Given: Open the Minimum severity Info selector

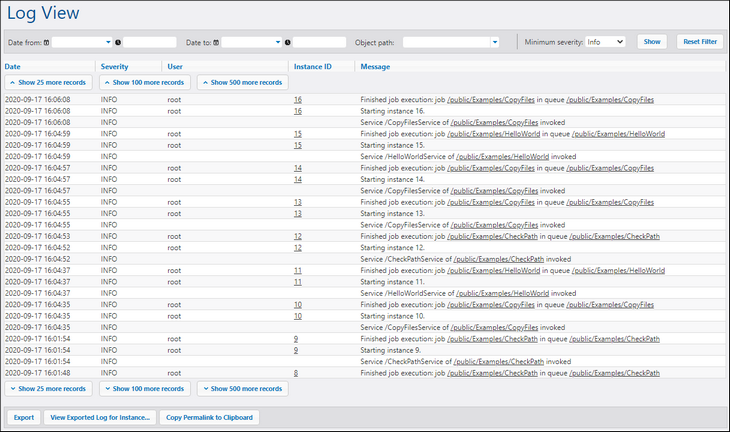Looking at the screenshot, I should [605, 42].
